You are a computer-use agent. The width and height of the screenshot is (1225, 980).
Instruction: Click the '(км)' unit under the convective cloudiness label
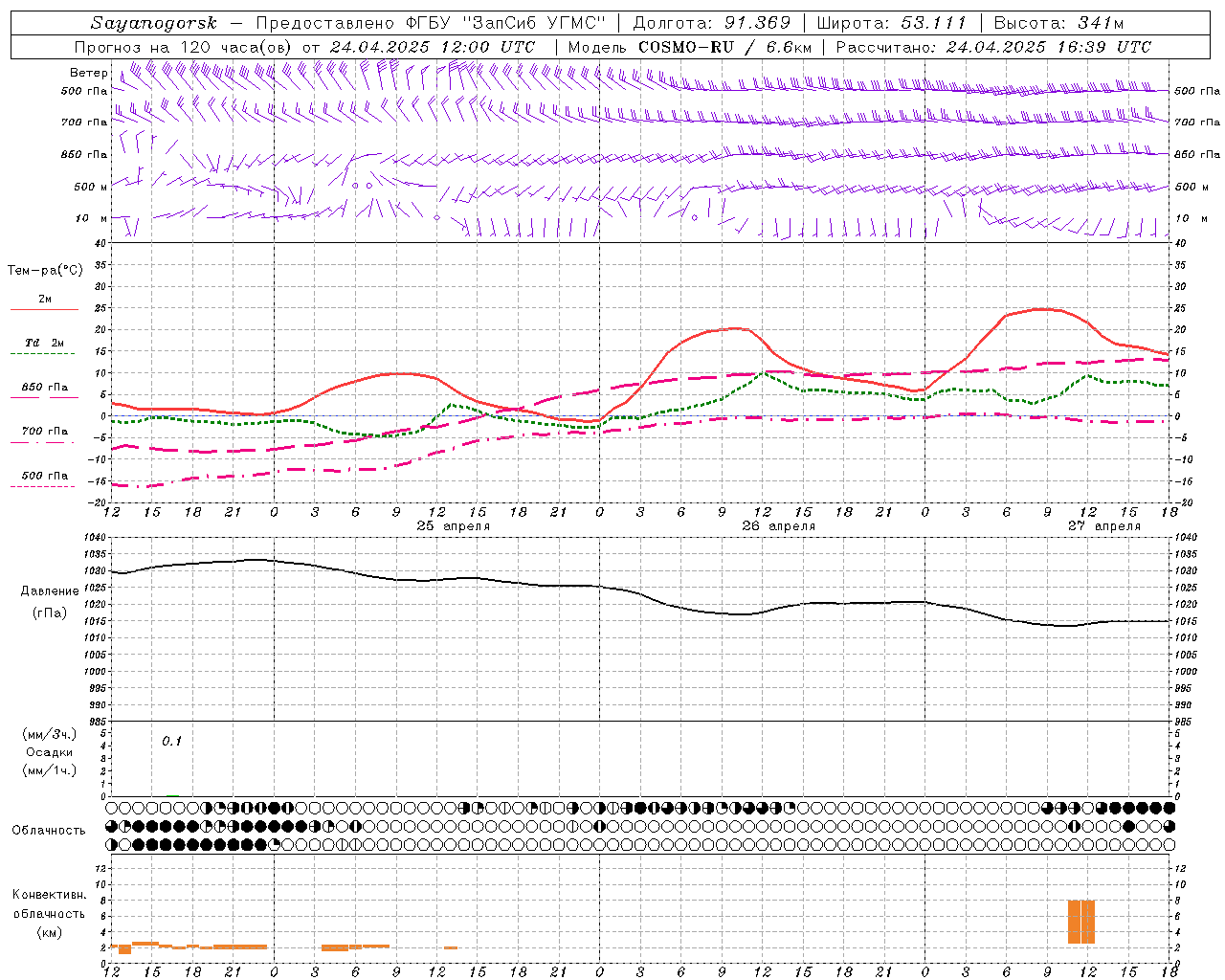click(50, 932)
